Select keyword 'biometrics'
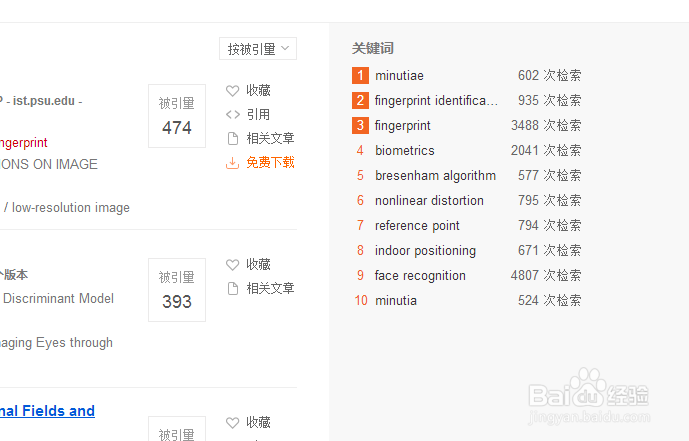689x441 pixels. coord(404,151)
